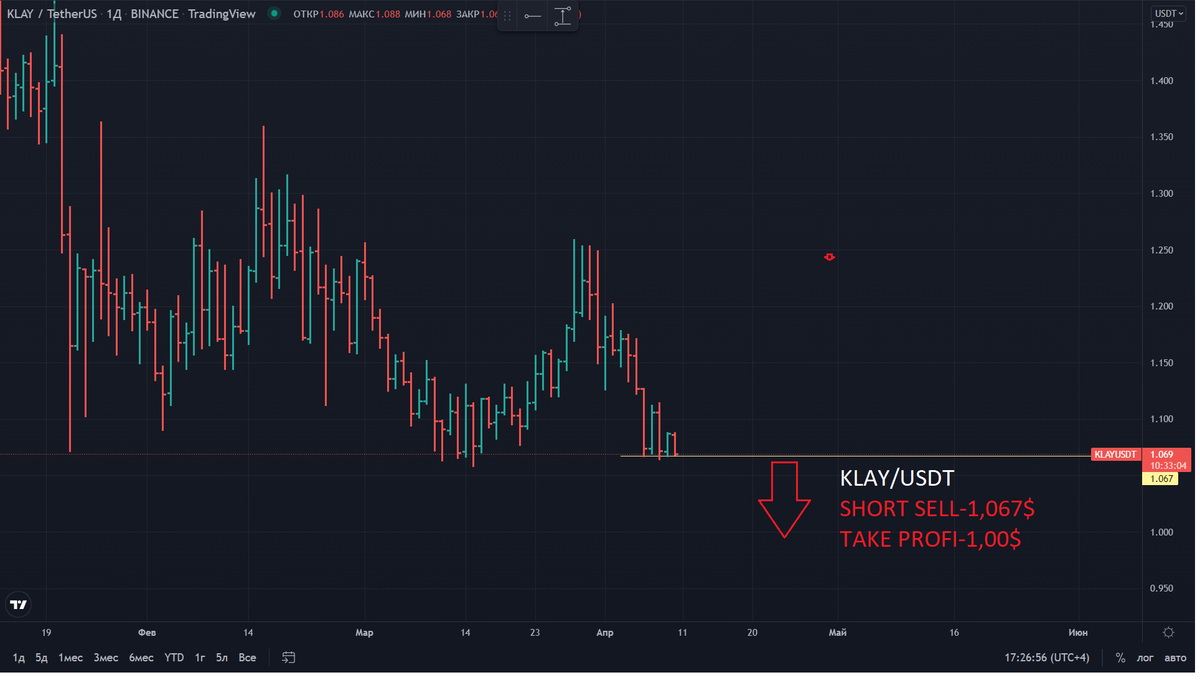Click the 1Д interval in chart title
This screenshot has width=1200, height=680.
point(114,14)
